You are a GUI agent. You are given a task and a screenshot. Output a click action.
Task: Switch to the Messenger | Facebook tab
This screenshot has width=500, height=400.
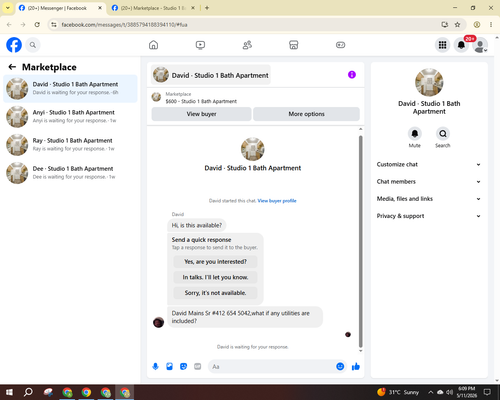57,8
